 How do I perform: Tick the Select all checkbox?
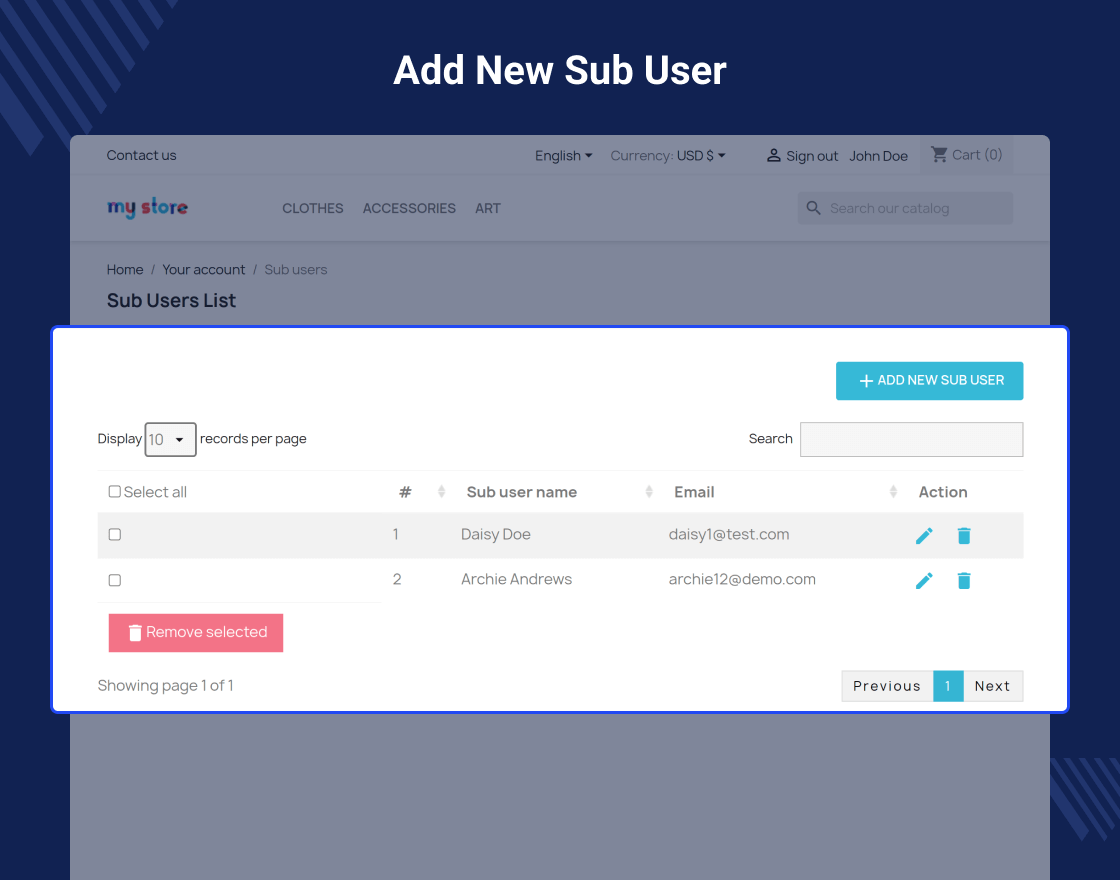click(x=114, y=491)
